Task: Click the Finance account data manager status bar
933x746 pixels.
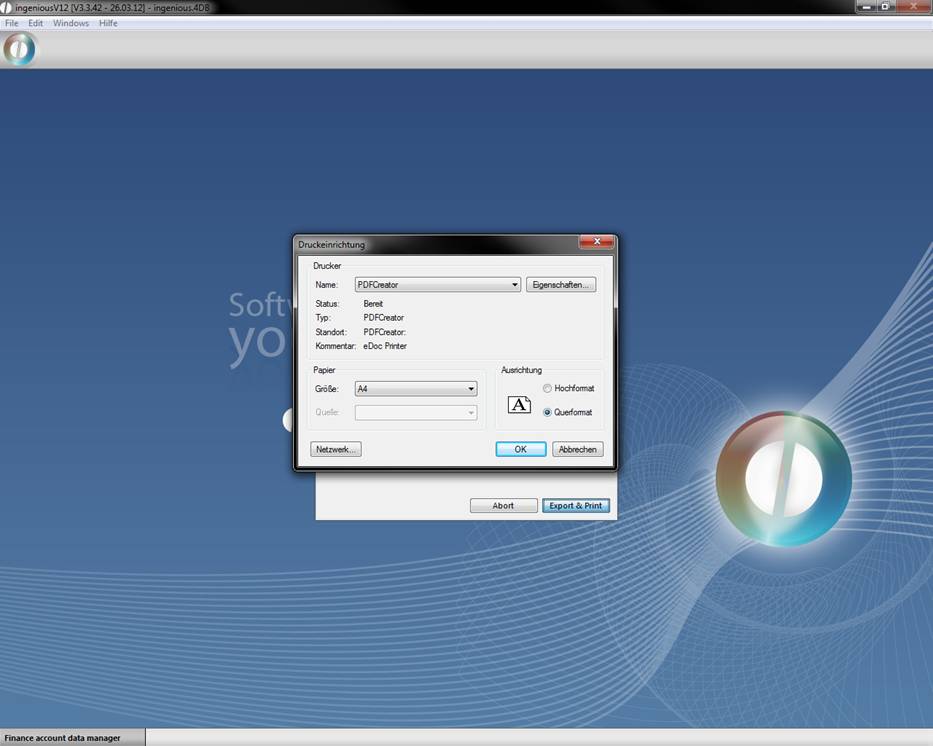Action: point(63,738)
